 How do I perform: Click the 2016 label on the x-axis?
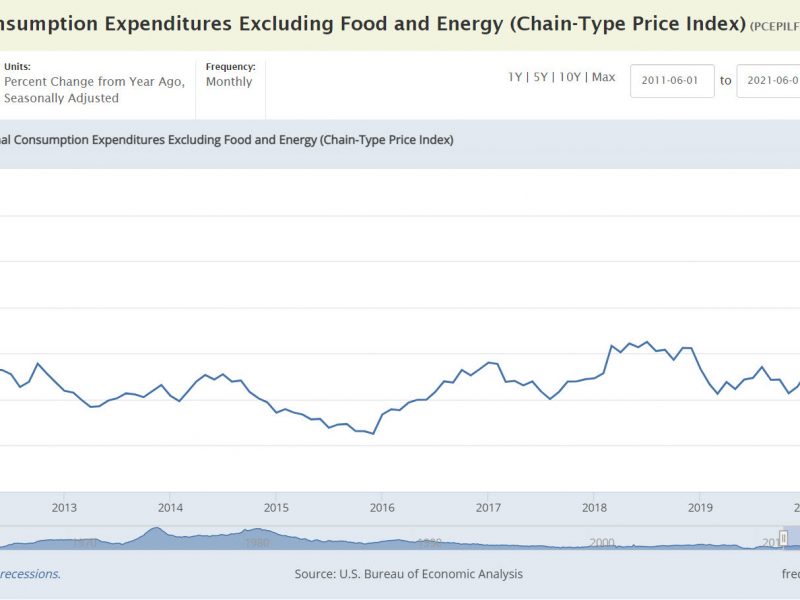tap(382, 507)
